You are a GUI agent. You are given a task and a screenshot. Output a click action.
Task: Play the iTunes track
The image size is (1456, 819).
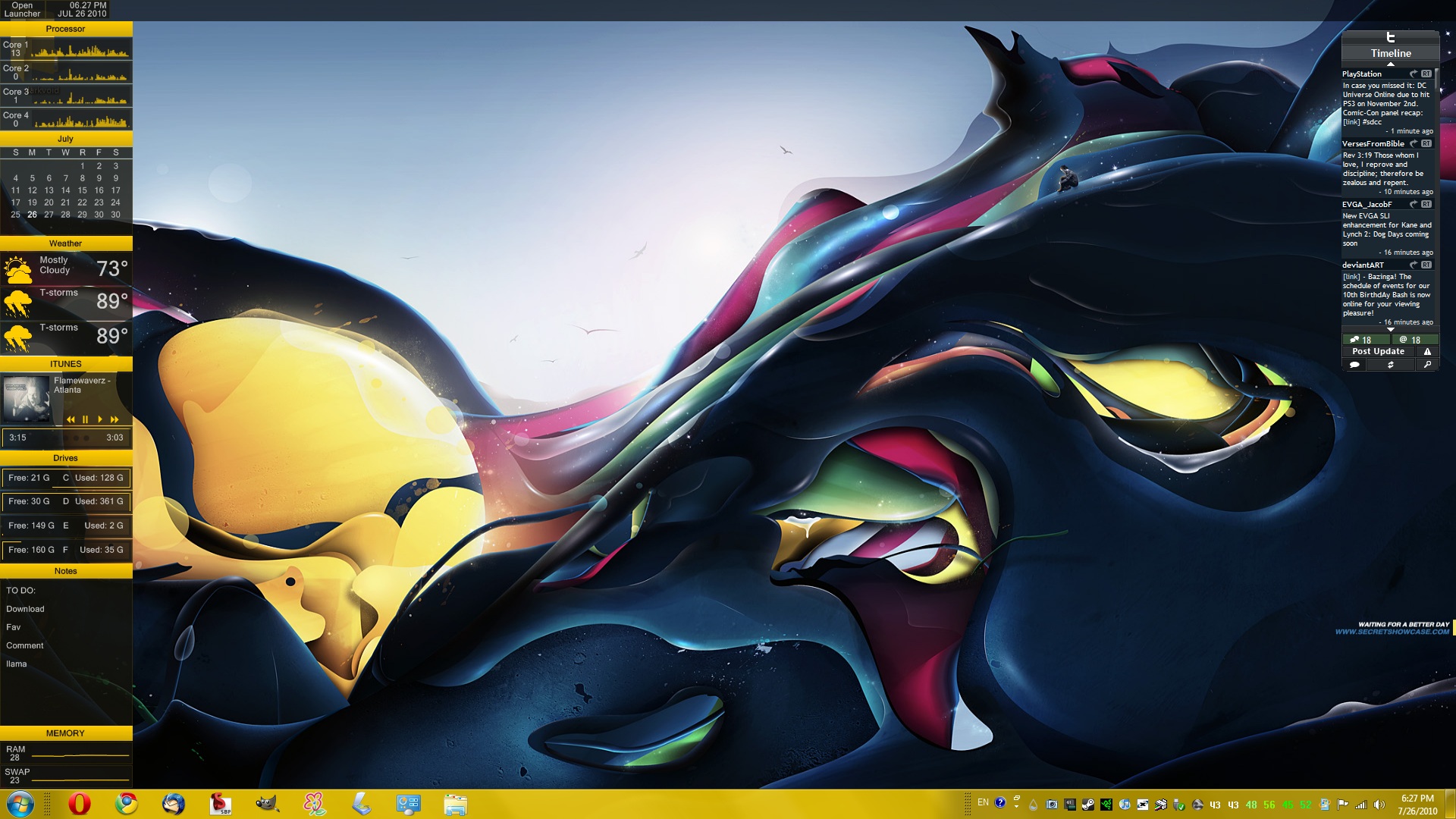(x=99, y=419)
